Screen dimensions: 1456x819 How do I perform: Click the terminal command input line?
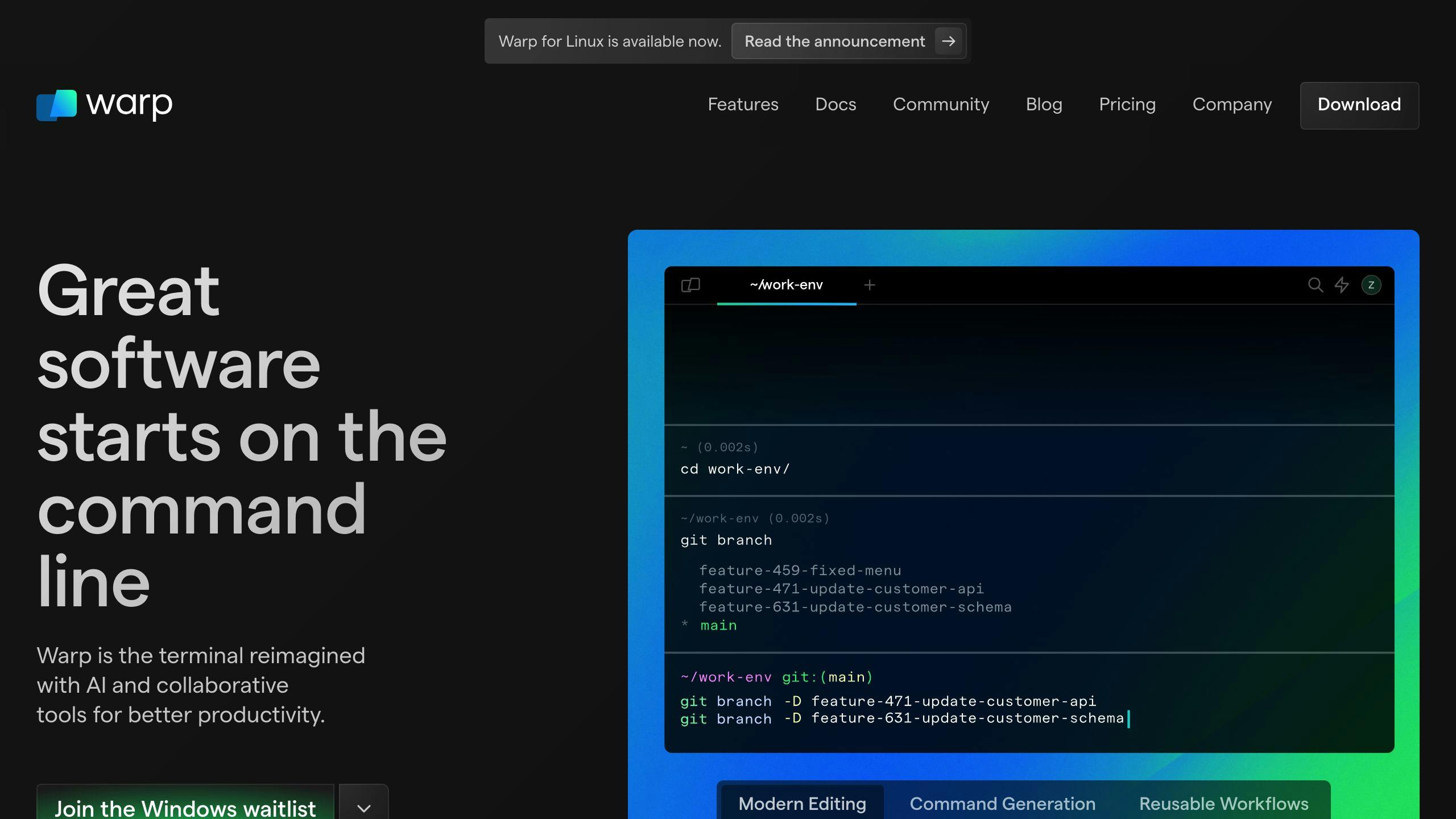(x=910, y=718)
